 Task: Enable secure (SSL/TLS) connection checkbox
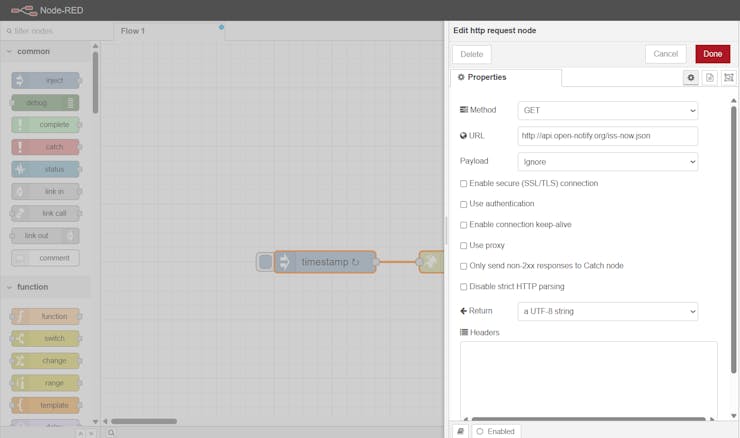coord(463,183)
